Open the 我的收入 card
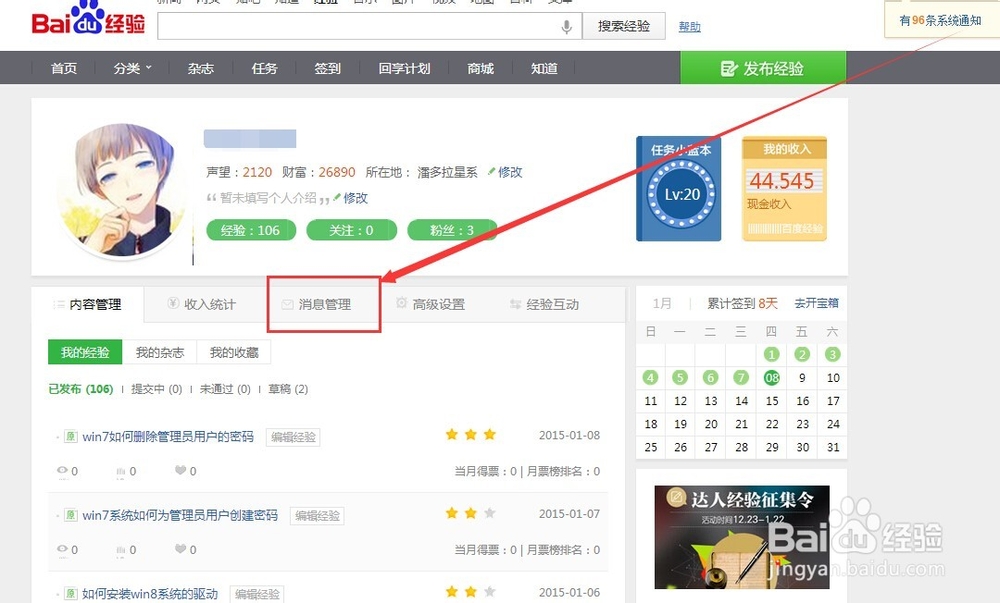This screenshot has width=1000, height=603. coord(784,189)
